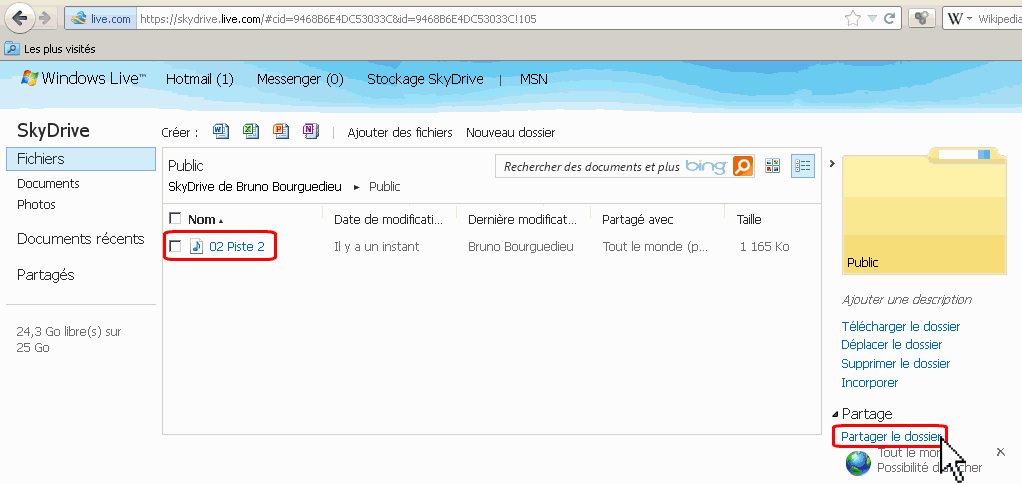Create a new OneNote notebook icon
The width and height of the screenshot is (1022, 484).
click(x=311, y=132)
